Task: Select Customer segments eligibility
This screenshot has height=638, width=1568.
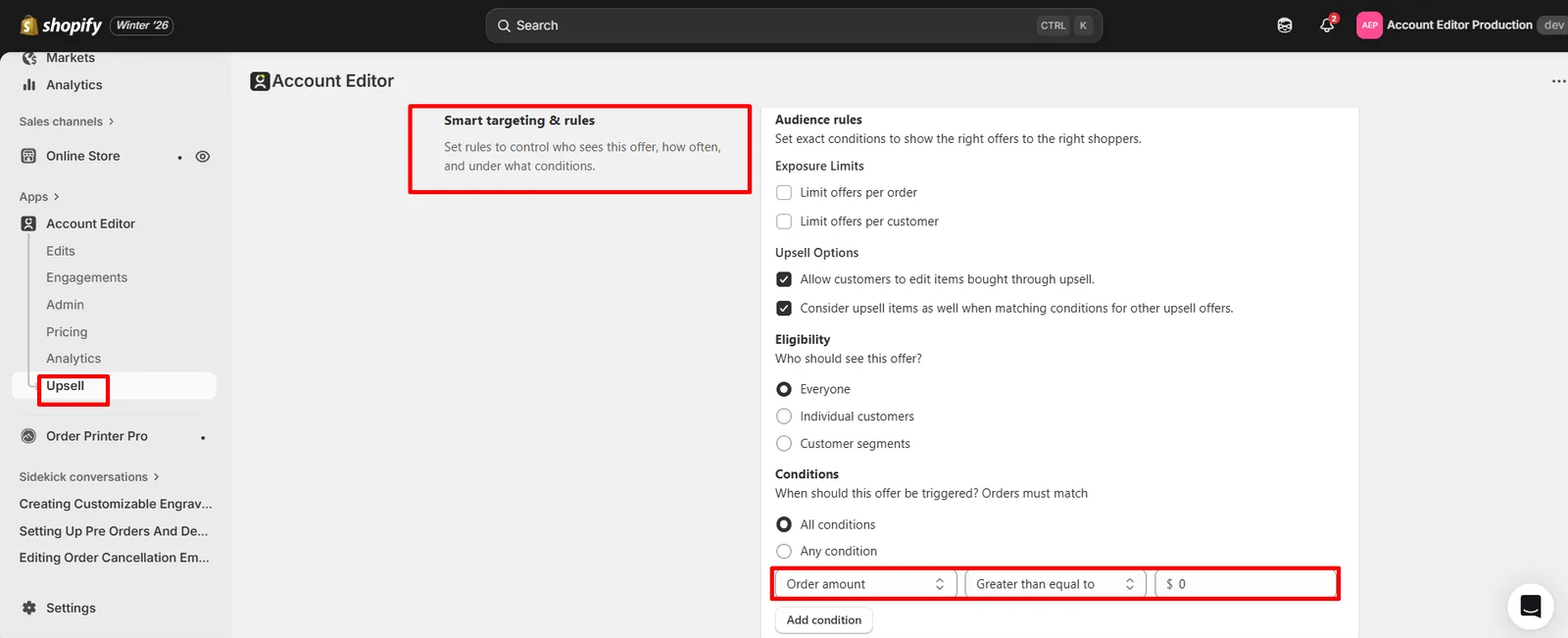Action: pyautogui.click(x=784, y=444)
